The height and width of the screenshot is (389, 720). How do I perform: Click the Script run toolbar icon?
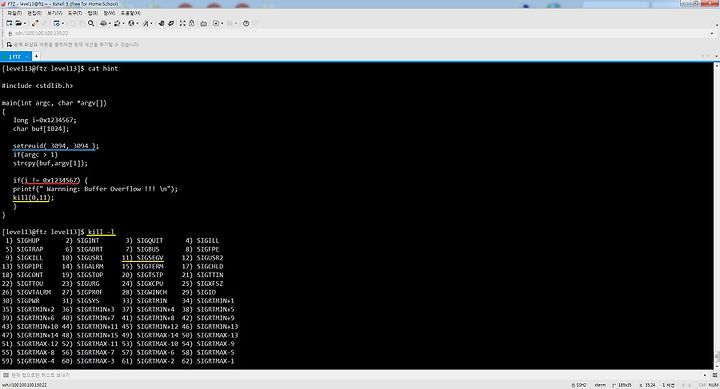click(x=216, y=23)
